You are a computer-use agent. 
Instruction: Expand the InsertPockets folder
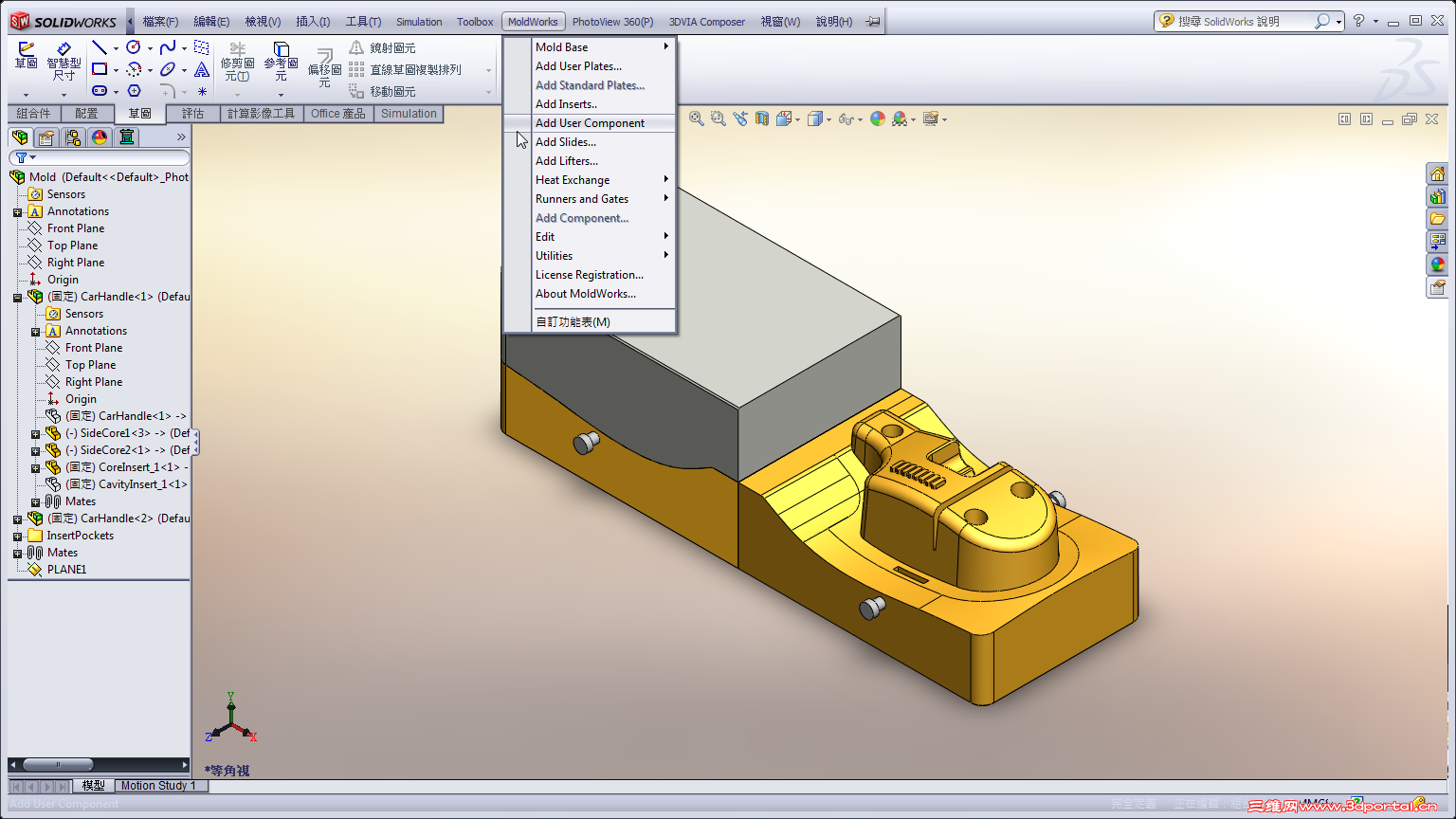pyautogui.click(x=17, y=536)
